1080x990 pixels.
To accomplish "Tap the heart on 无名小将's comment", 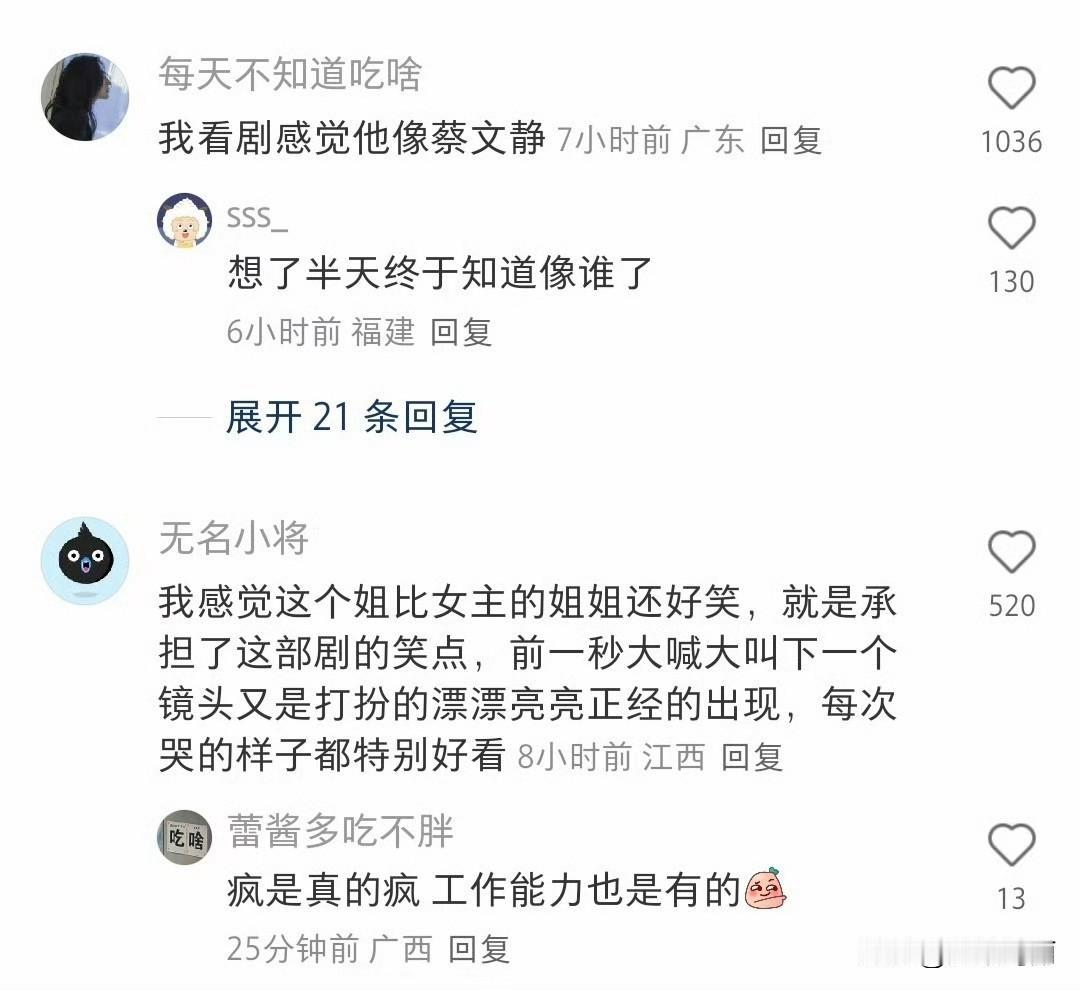I will [x=1011, y=552].
